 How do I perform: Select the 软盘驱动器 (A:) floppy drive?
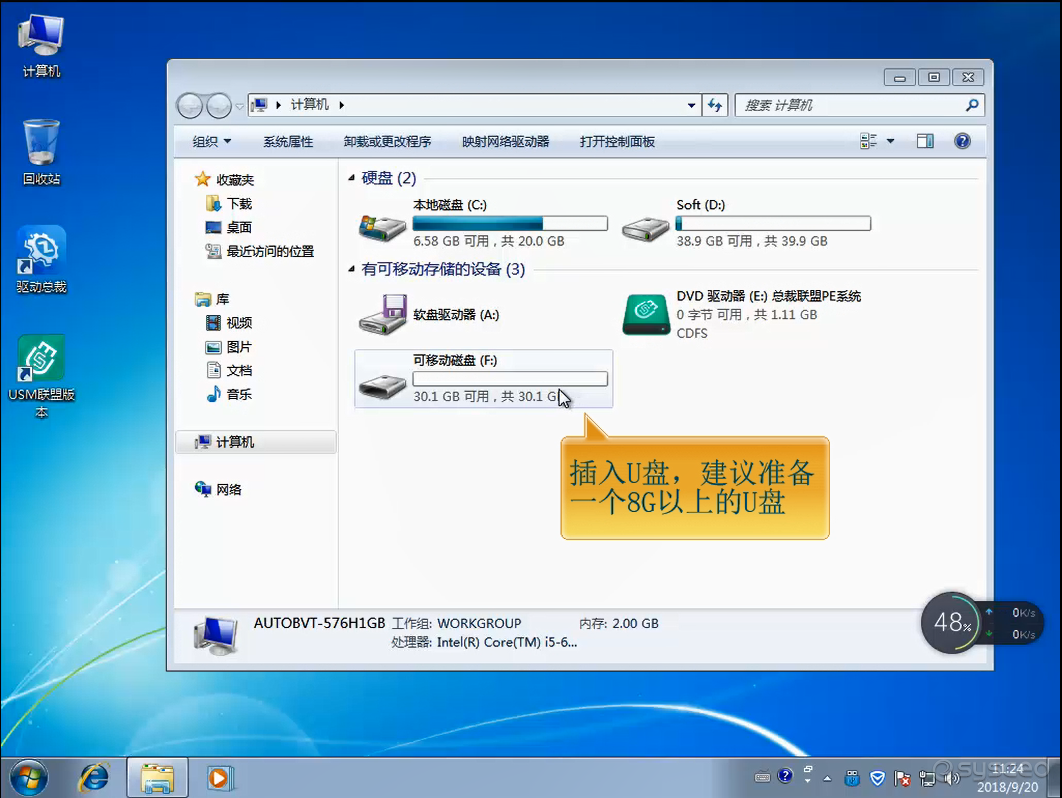click(x=429, y=314)
